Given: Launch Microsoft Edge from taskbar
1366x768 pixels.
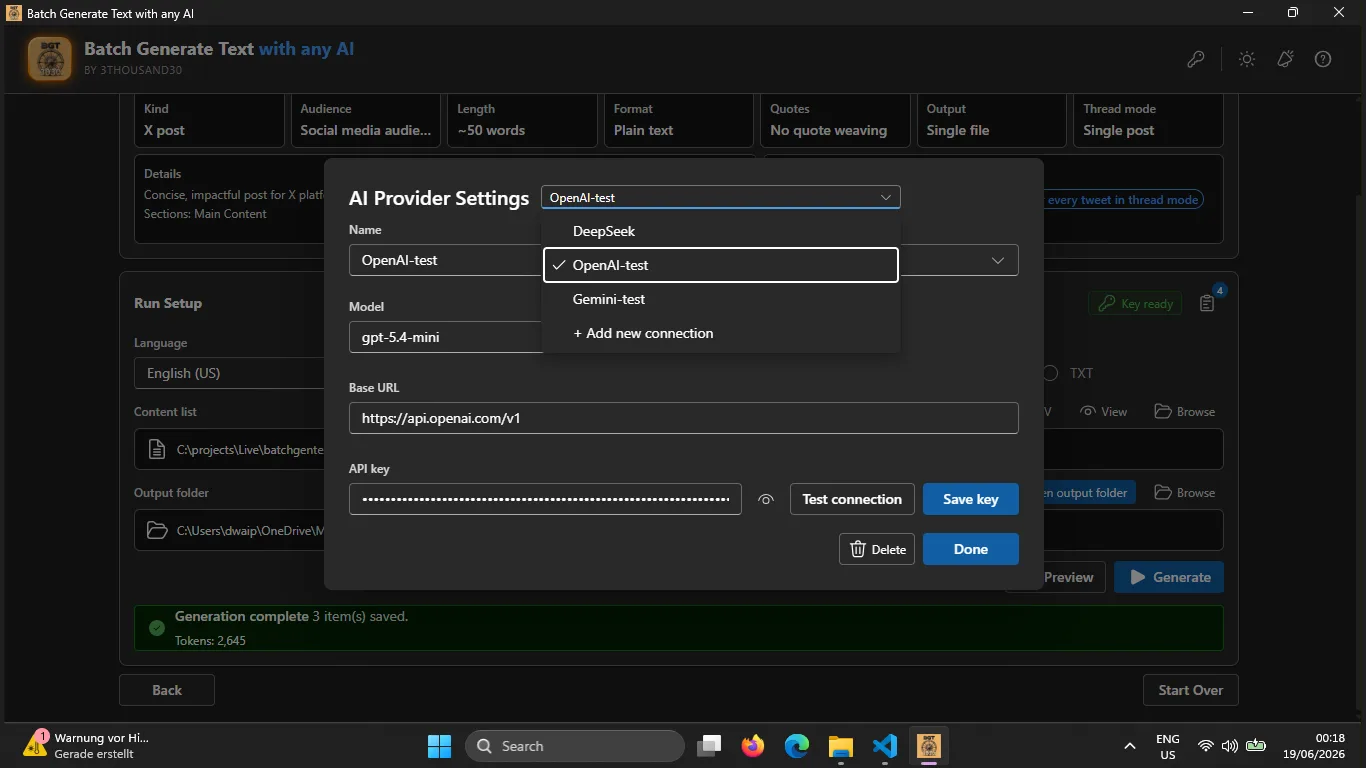Looking at the screenshot, I should pyautogui.click(x=797, y=746).
